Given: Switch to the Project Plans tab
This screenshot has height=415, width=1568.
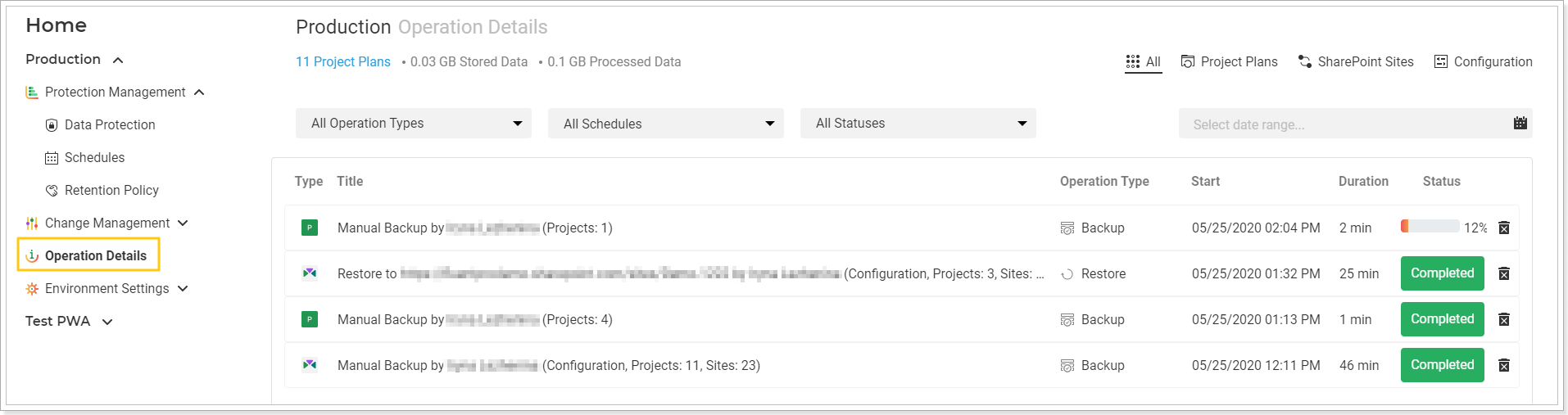Looking at the screenshot, I should (x=1229, y=61).
